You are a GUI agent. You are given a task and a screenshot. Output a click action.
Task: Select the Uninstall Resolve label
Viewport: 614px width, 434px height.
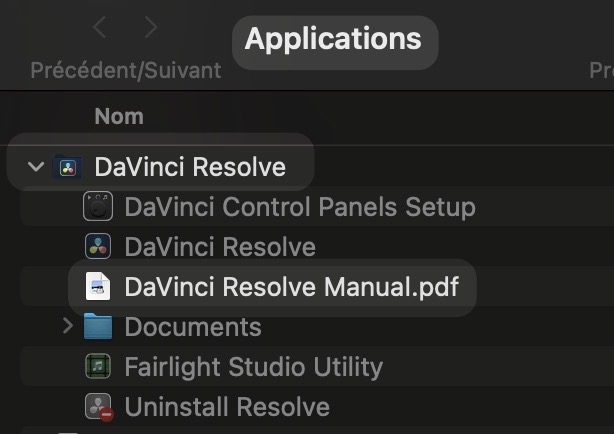(x=227, y=407)
